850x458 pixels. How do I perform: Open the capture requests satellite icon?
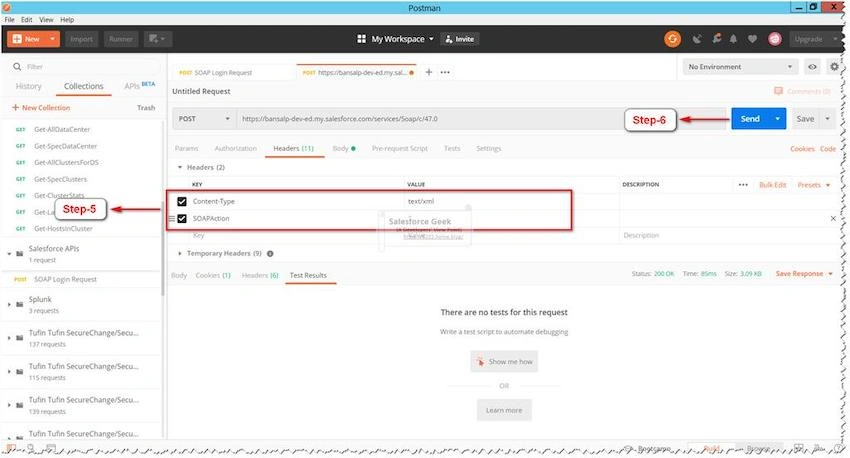pyautogui.click(x=697, y=39)
